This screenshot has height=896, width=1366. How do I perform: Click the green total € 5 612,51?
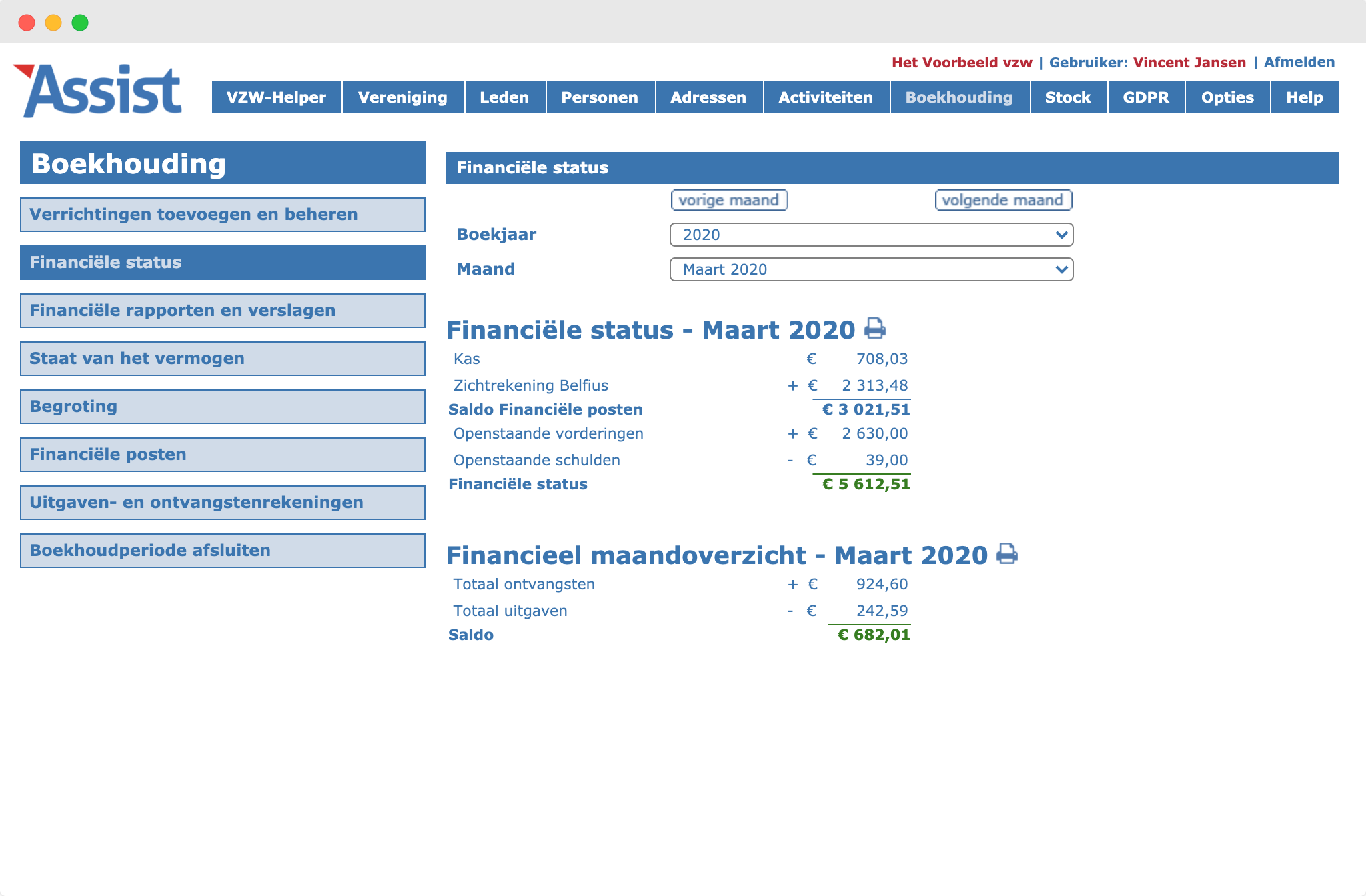click(x=866, y=484)
